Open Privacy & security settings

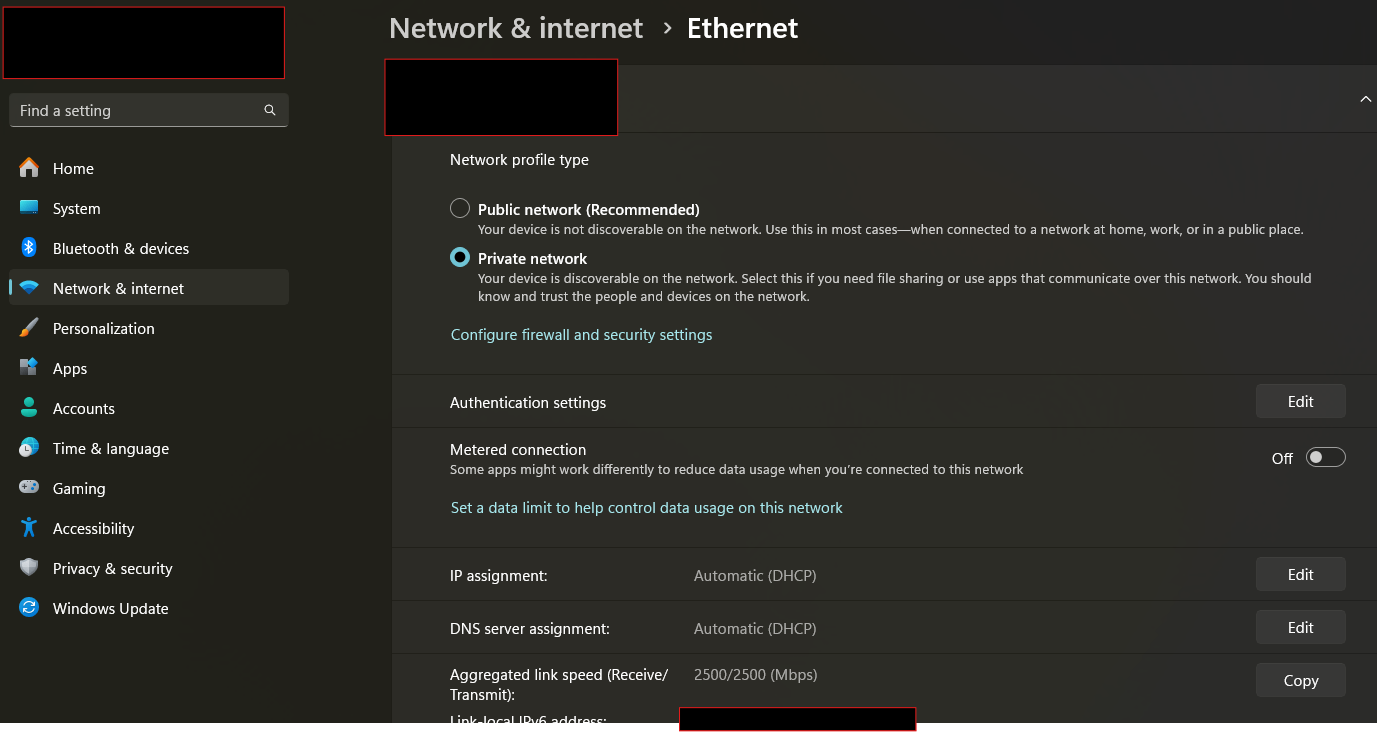point(112,568)
